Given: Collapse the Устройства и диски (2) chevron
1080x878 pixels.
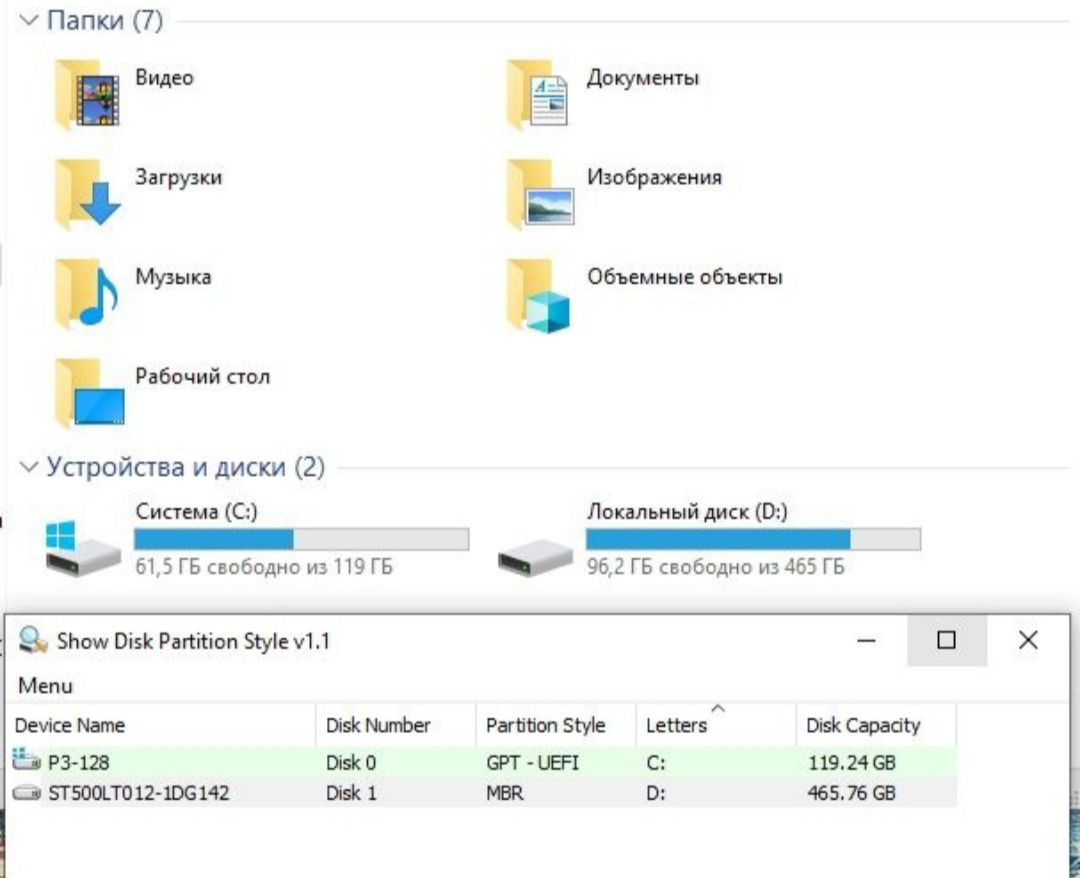Looking at the screenshot, I should tap(28, 467).
